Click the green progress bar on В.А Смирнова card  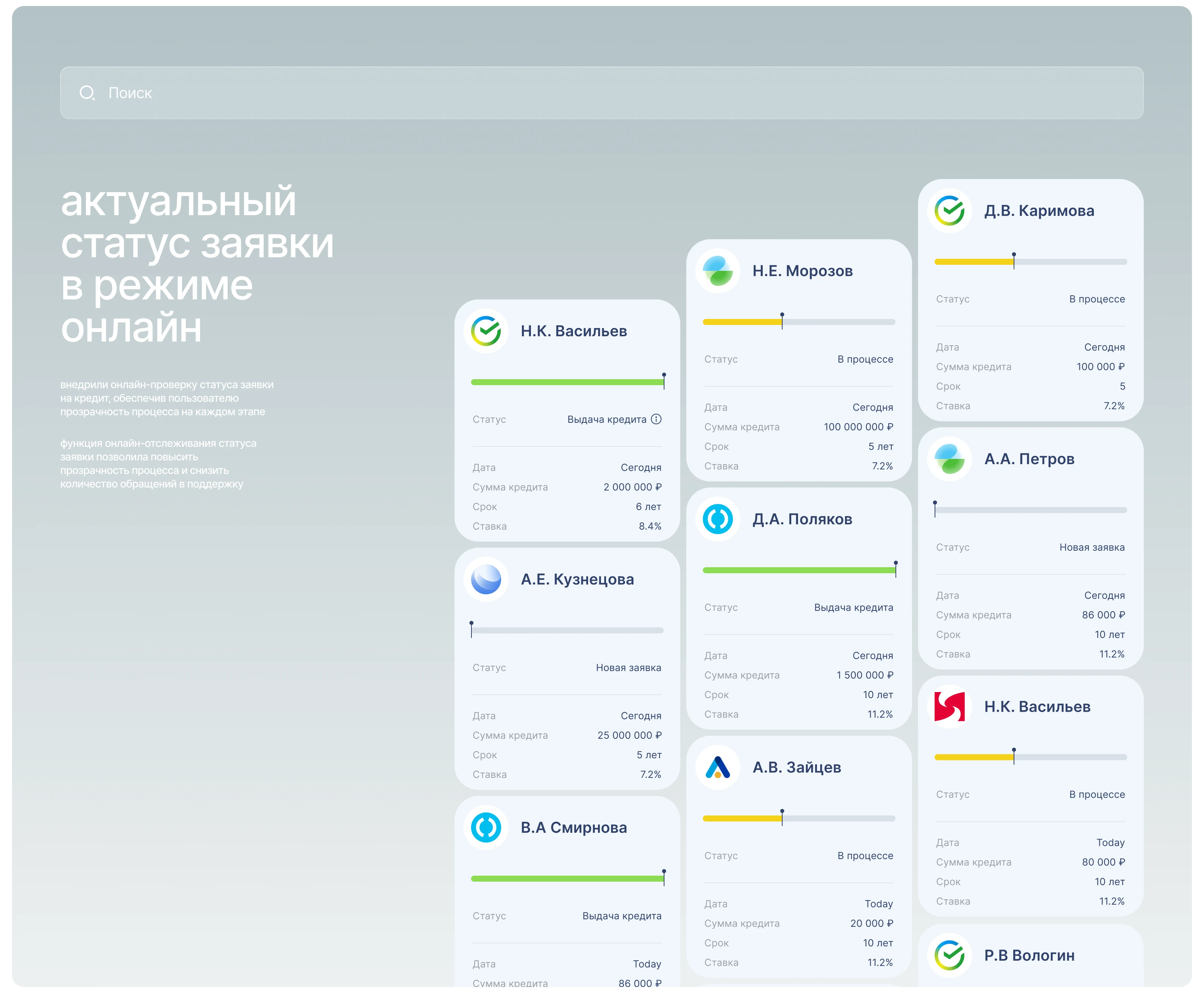point(567,878)
